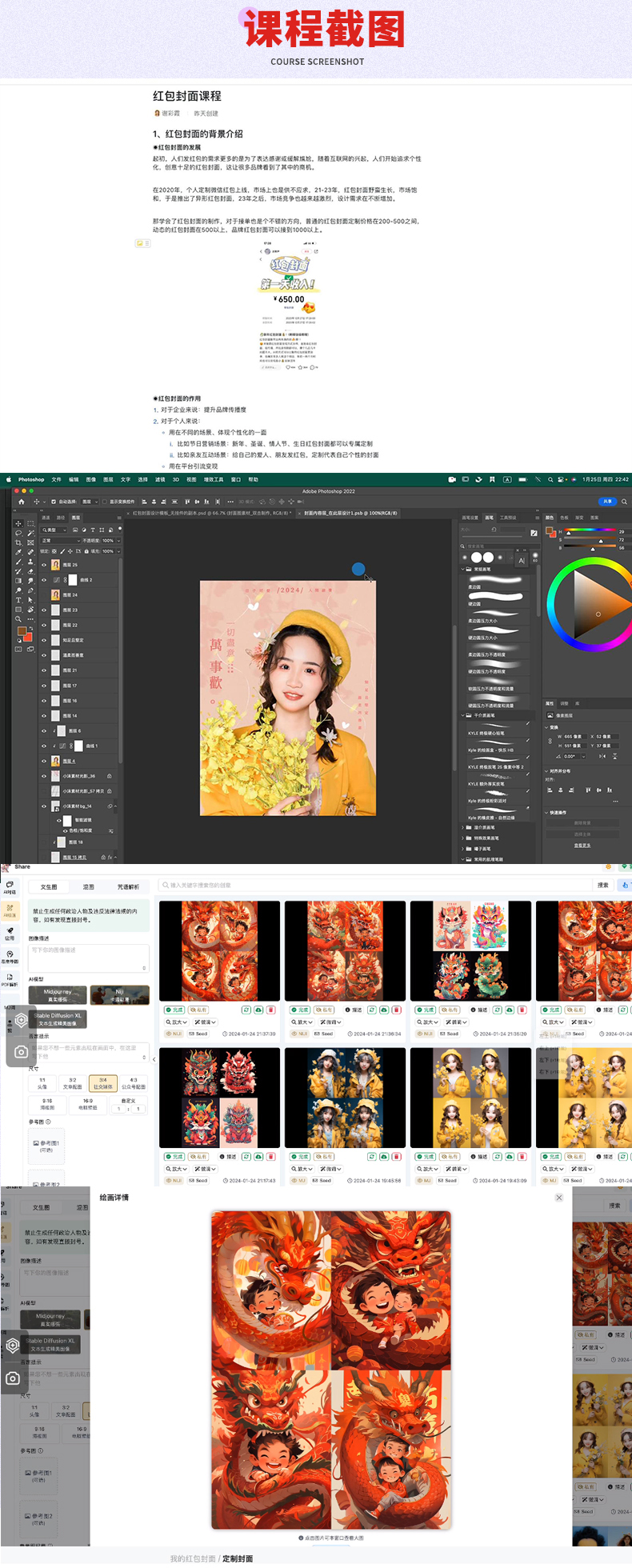
Task: Select the Gradient tool
Action: [x=18, y=581]
